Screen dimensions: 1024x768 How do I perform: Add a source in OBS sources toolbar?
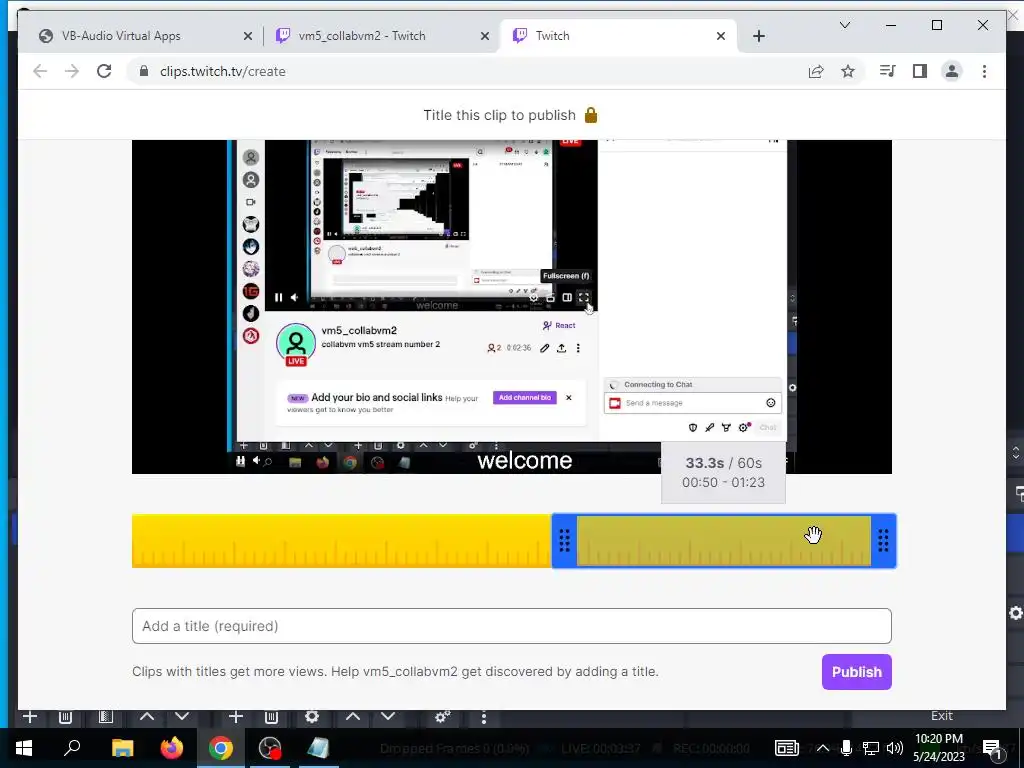236,716
